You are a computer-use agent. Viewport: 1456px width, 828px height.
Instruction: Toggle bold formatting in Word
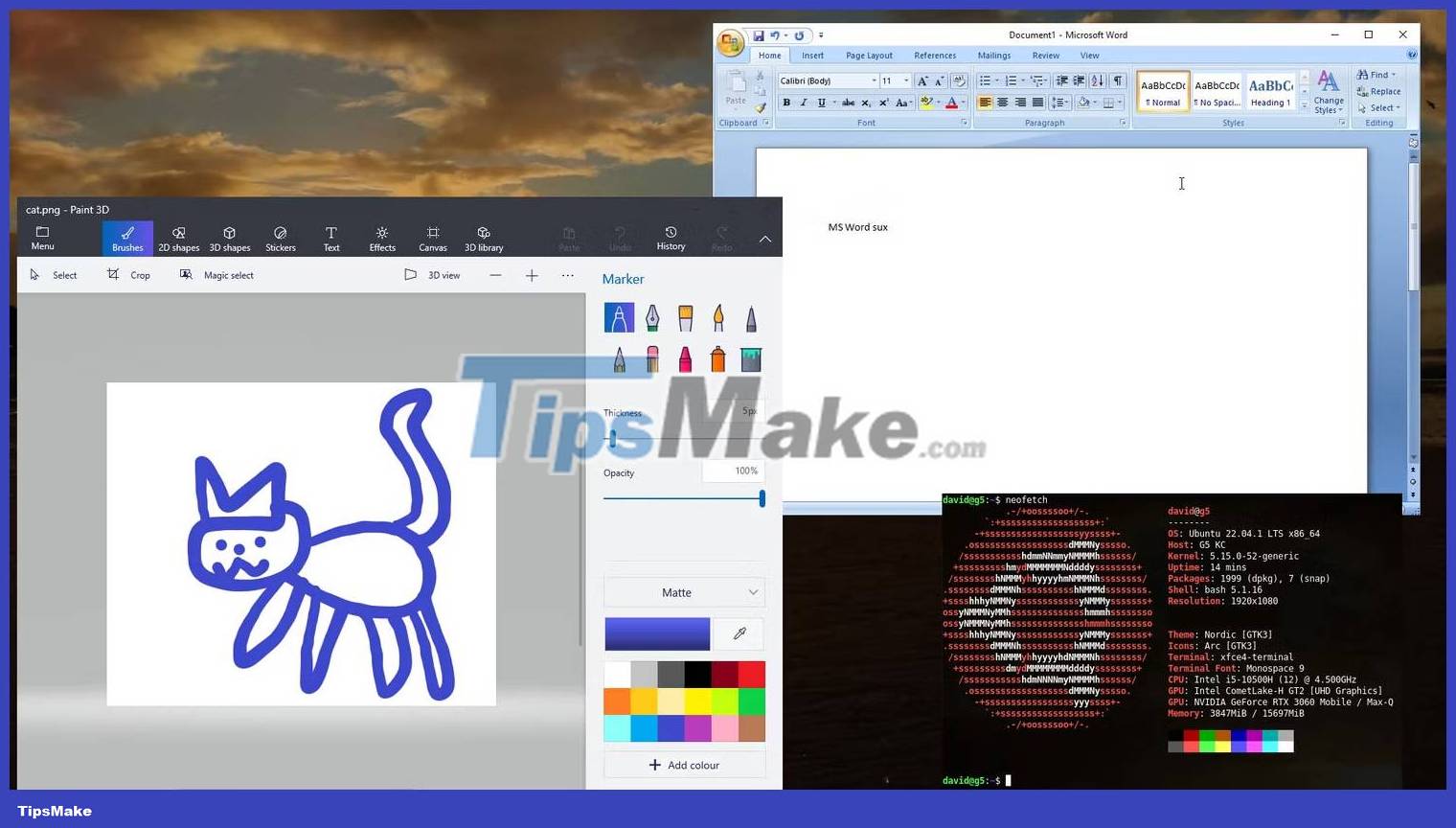787,103
